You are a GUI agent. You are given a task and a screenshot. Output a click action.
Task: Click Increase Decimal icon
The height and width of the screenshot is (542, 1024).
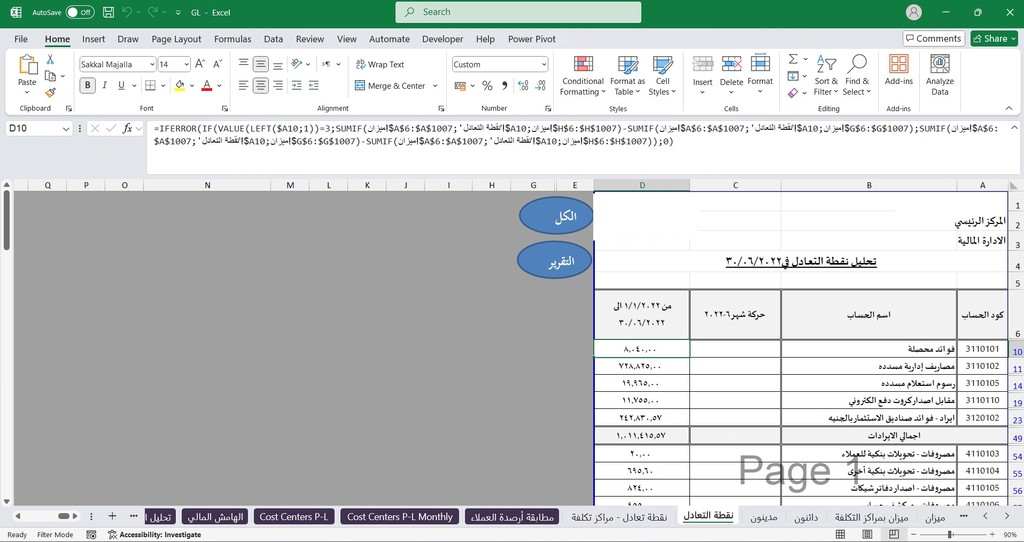tap(523, 86)
